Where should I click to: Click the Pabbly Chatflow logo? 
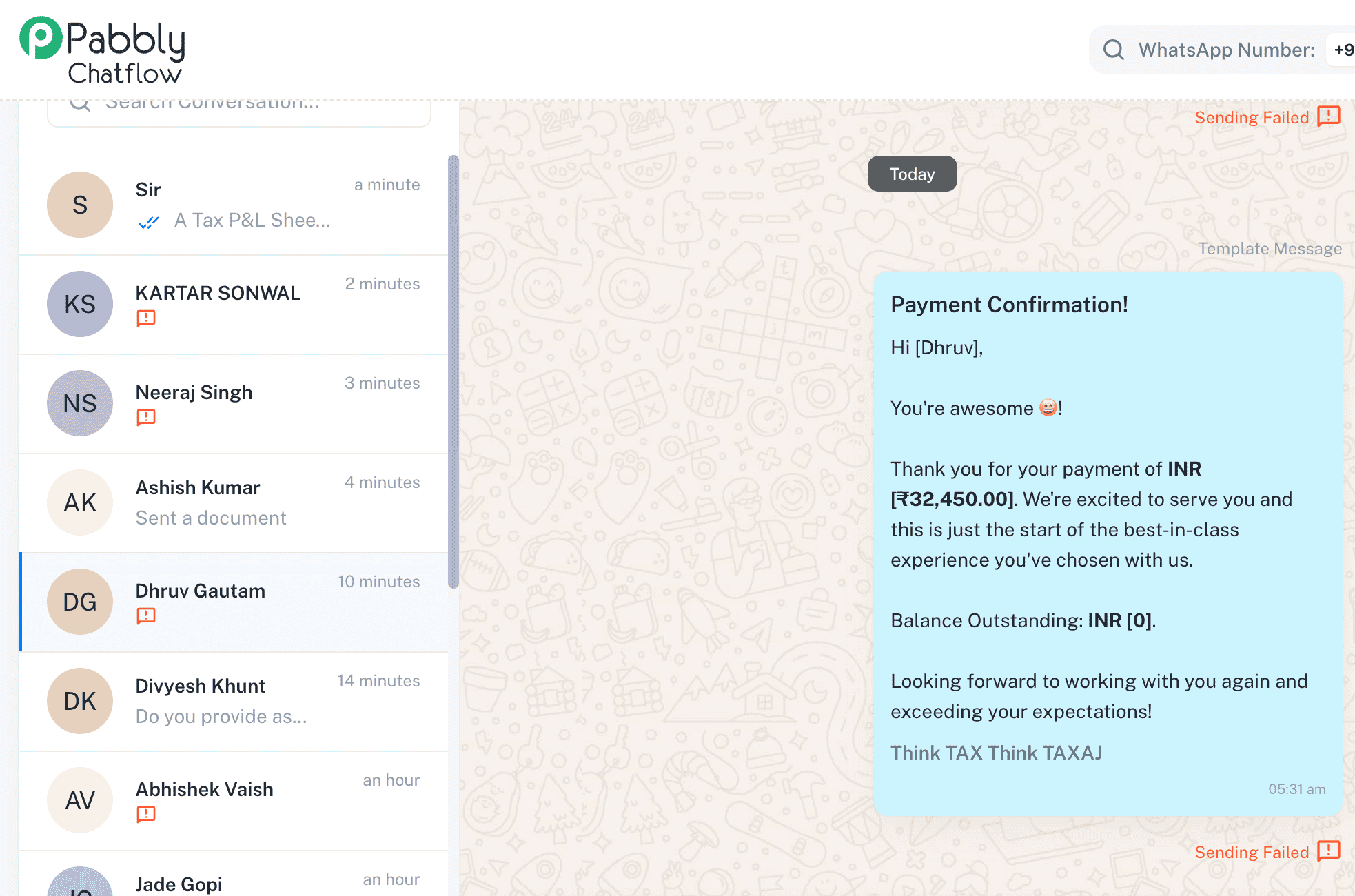(x=102, y=50)
